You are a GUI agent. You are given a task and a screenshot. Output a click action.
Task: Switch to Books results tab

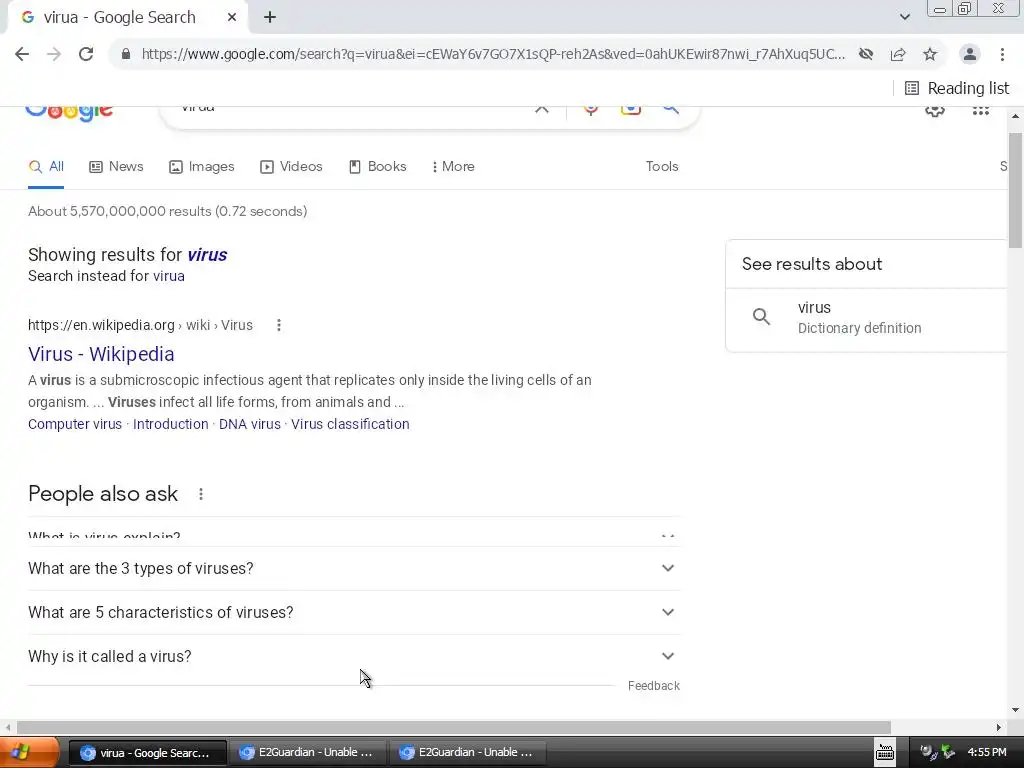click(377, 167)
